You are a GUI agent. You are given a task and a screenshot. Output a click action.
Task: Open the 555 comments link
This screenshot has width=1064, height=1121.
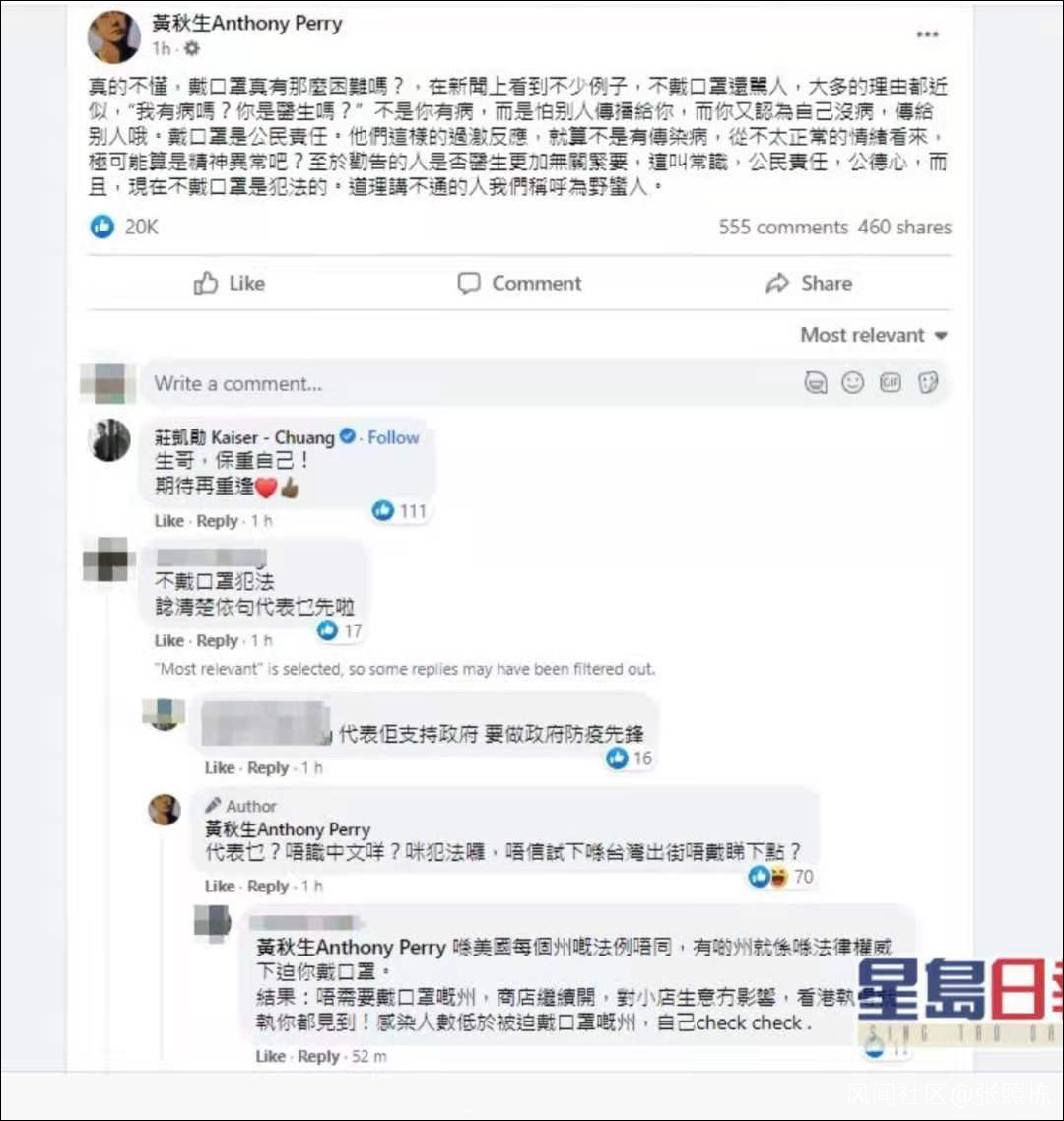tap(783, 227)
